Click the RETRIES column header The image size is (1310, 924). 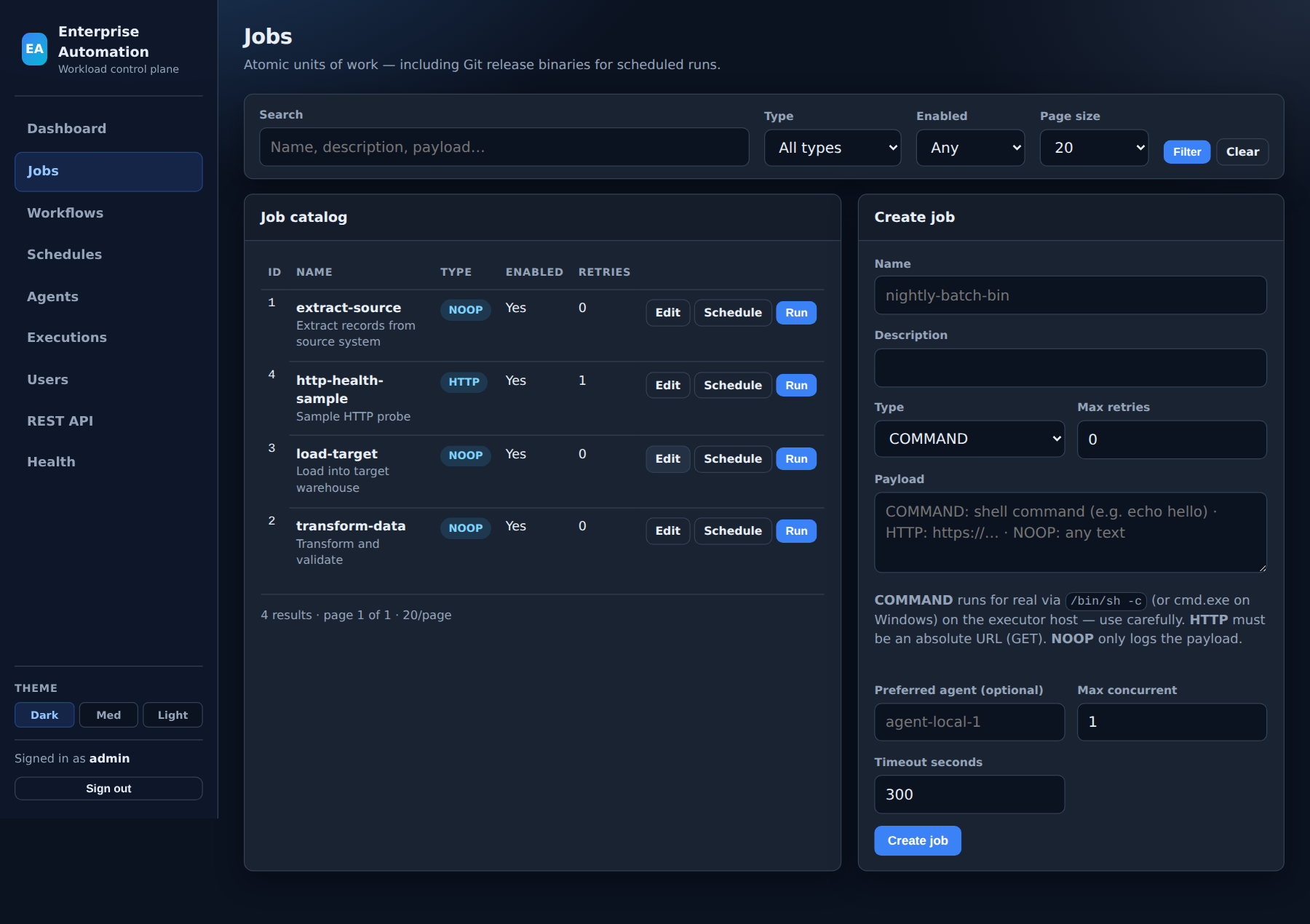click(604, 272)
